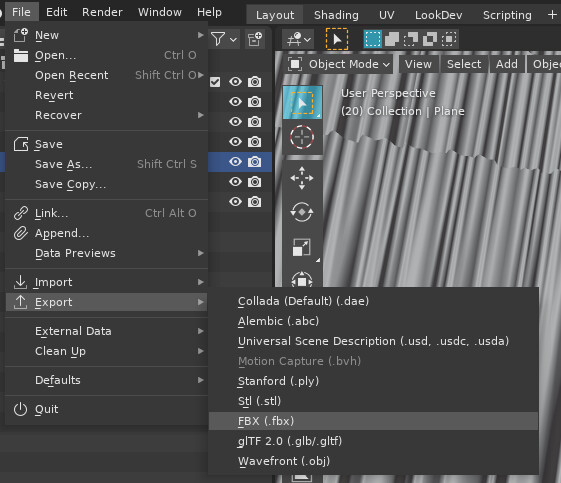Select the Cursor tool in viewport toolbar
Viewport: 561px width, 483px height.
coord(302,137)
